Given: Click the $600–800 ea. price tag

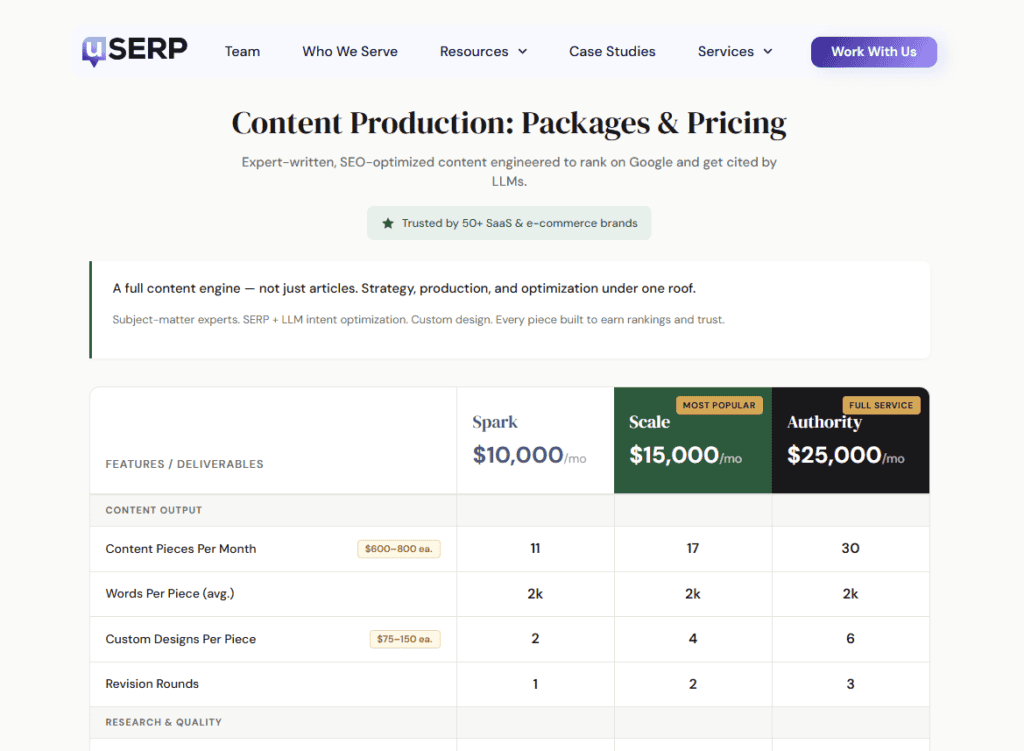Looking at the screenshot, I should 398,549.
